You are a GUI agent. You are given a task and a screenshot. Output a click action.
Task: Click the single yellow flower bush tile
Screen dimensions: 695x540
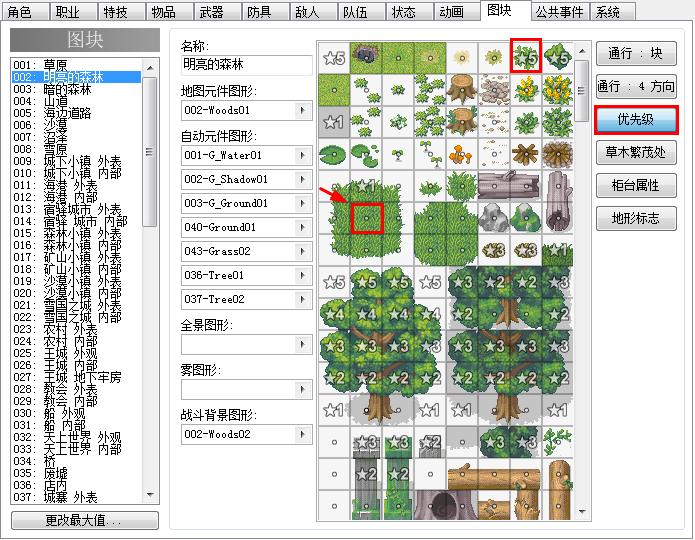[x=526, y=90]
